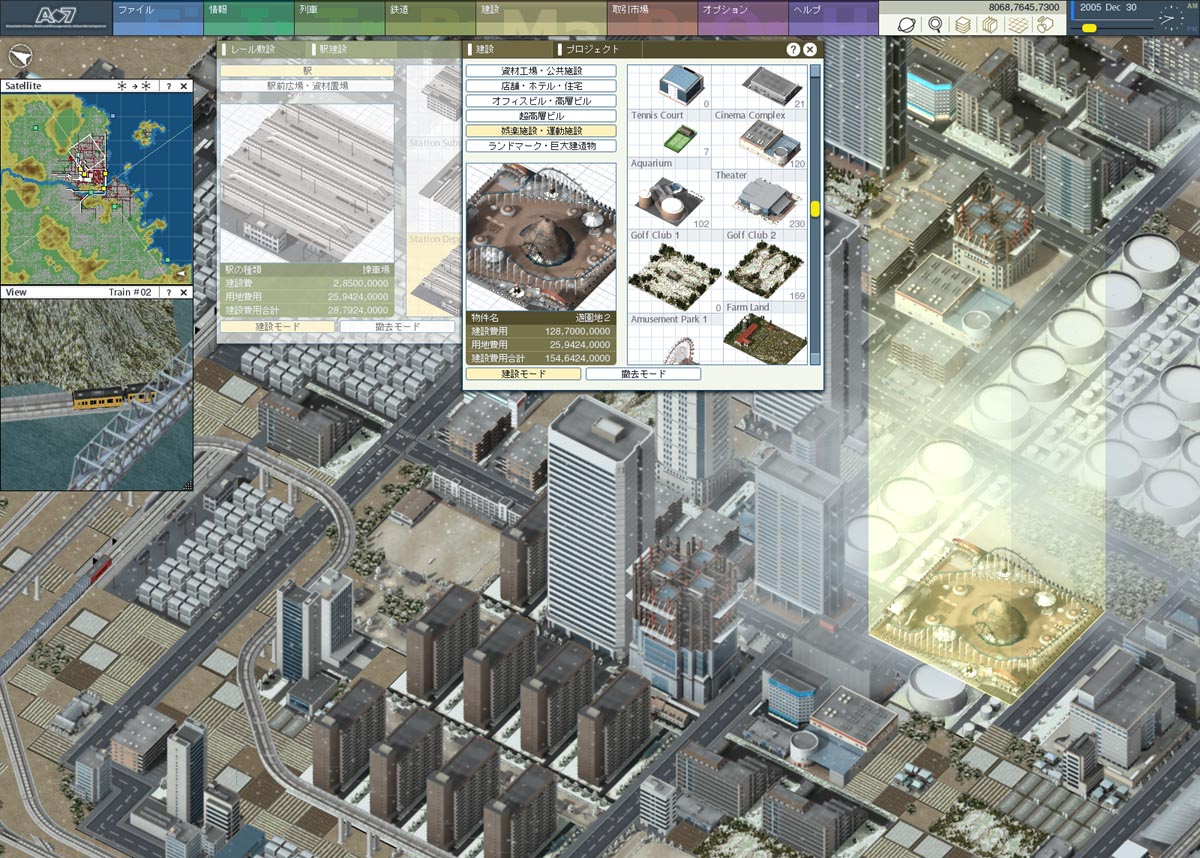Click 建設費用合計 154,6424,0000 row

pyautogui.click(x=541, y=357)
